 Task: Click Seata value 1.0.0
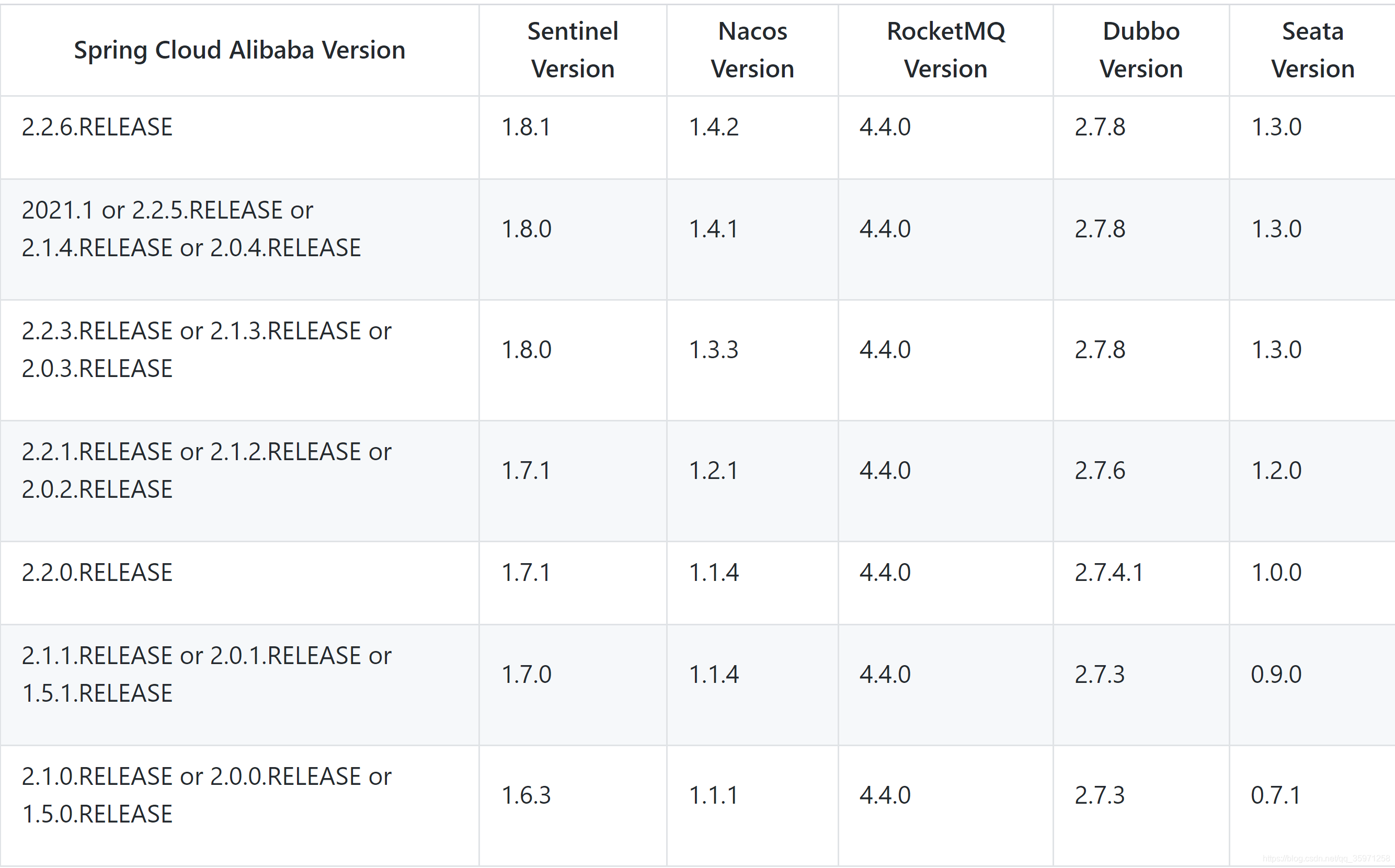[1276, 573]
